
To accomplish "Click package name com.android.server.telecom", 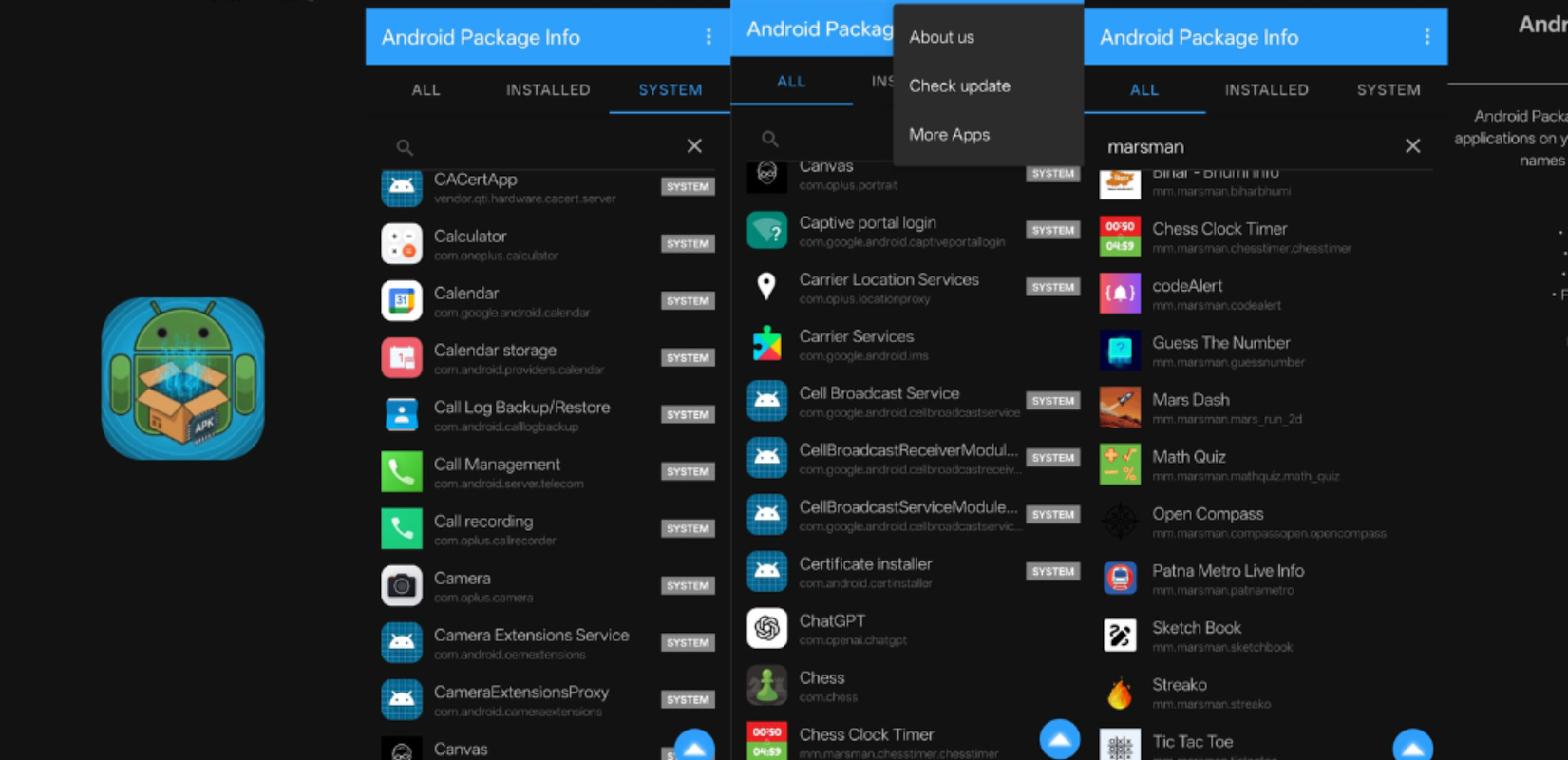I will (x=508, y=484).
